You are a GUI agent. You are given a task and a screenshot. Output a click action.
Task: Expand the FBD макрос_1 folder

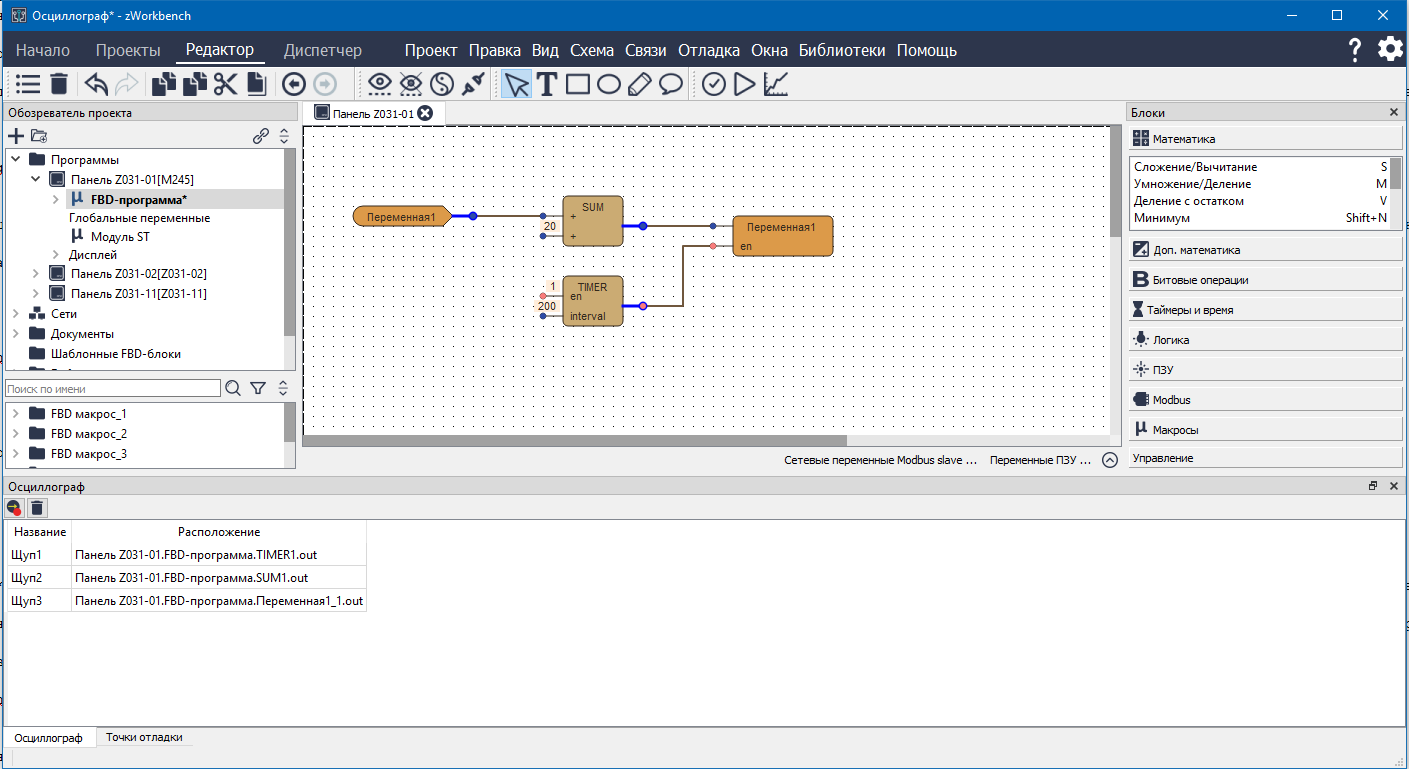coord(16,414)
